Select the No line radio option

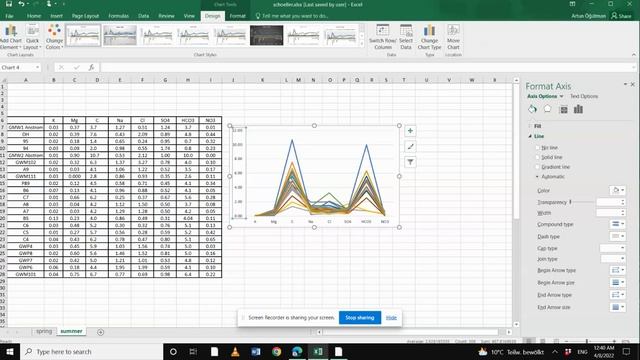(x=538, y=147)
